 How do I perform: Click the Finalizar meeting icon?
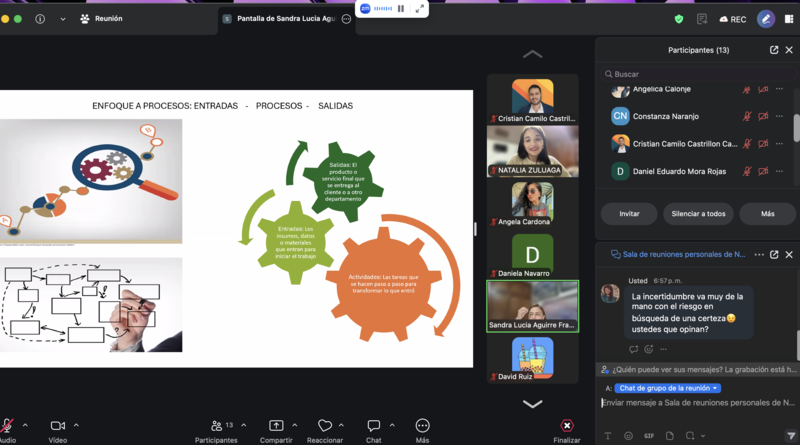[567, 426]
